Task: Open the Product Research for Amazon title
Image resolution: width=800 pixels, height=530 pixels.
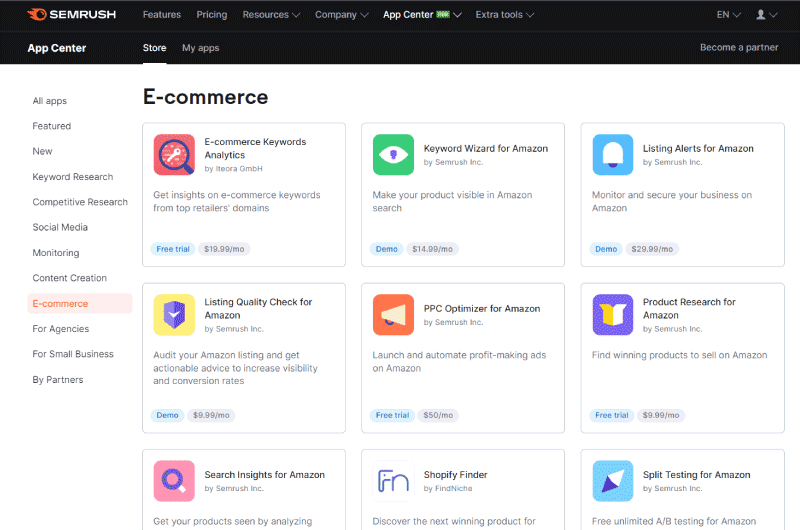Action: [689, 309]
